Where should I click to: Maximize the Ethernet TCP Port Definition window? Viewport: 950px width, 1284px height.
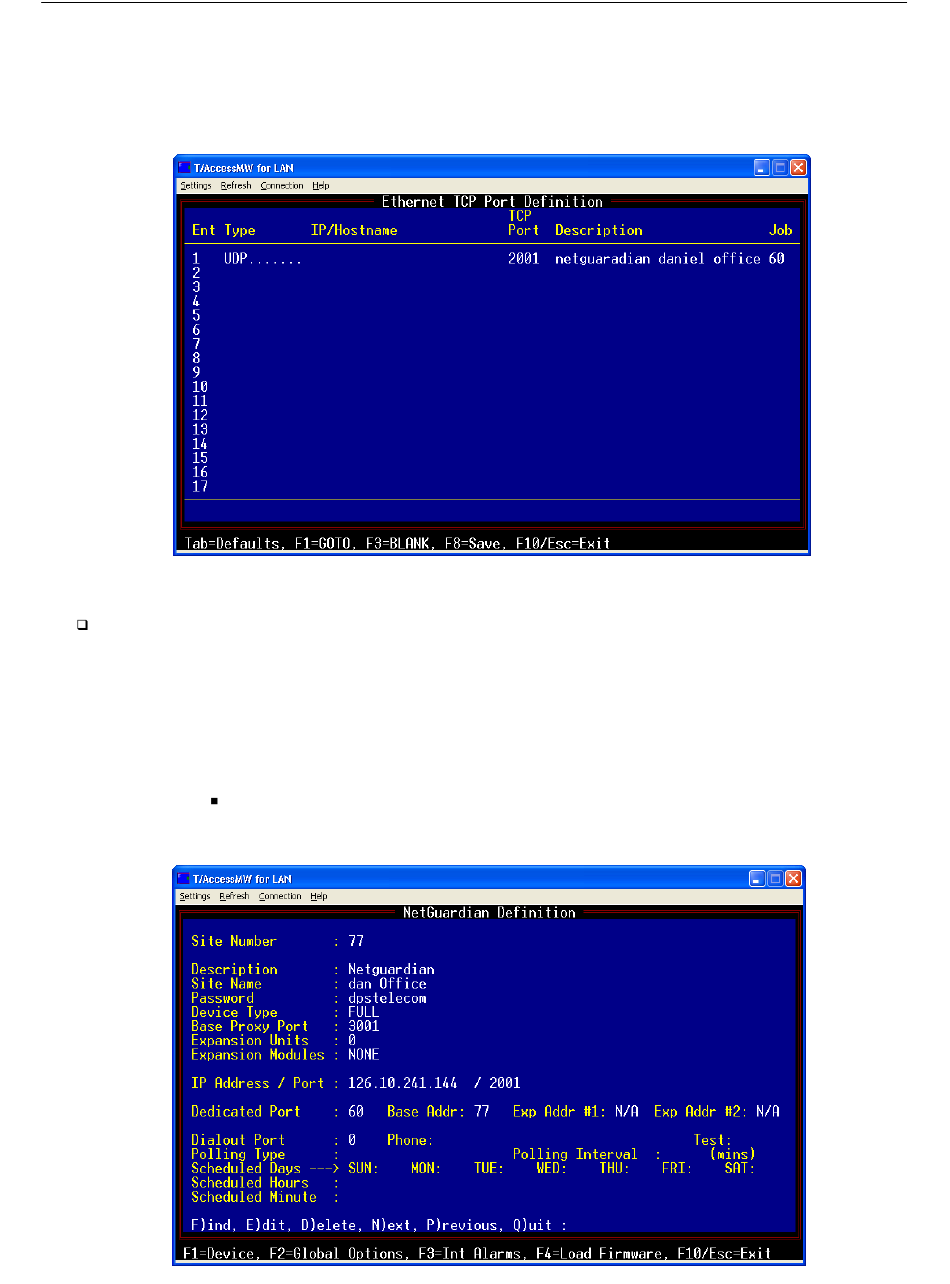coord(779,168)
